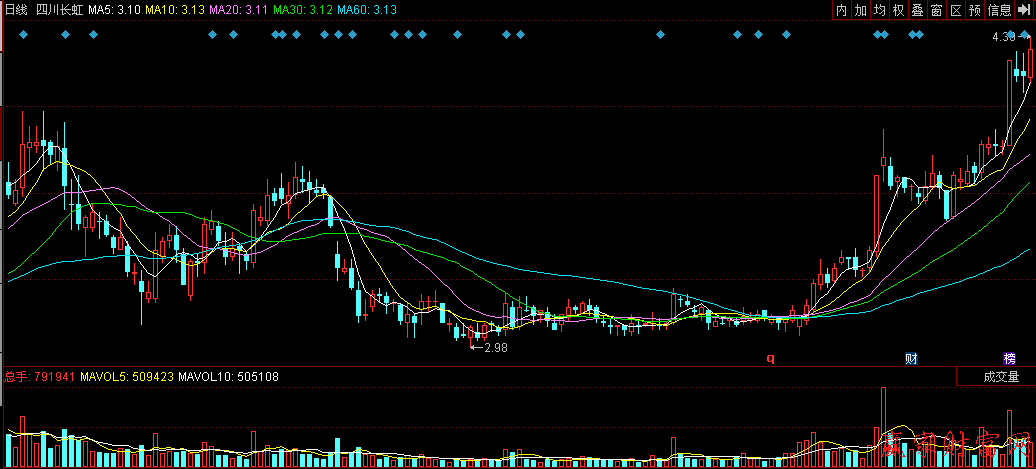Click the 财 financial report marker
This screenshot has height=469, width=1036.
911,358
